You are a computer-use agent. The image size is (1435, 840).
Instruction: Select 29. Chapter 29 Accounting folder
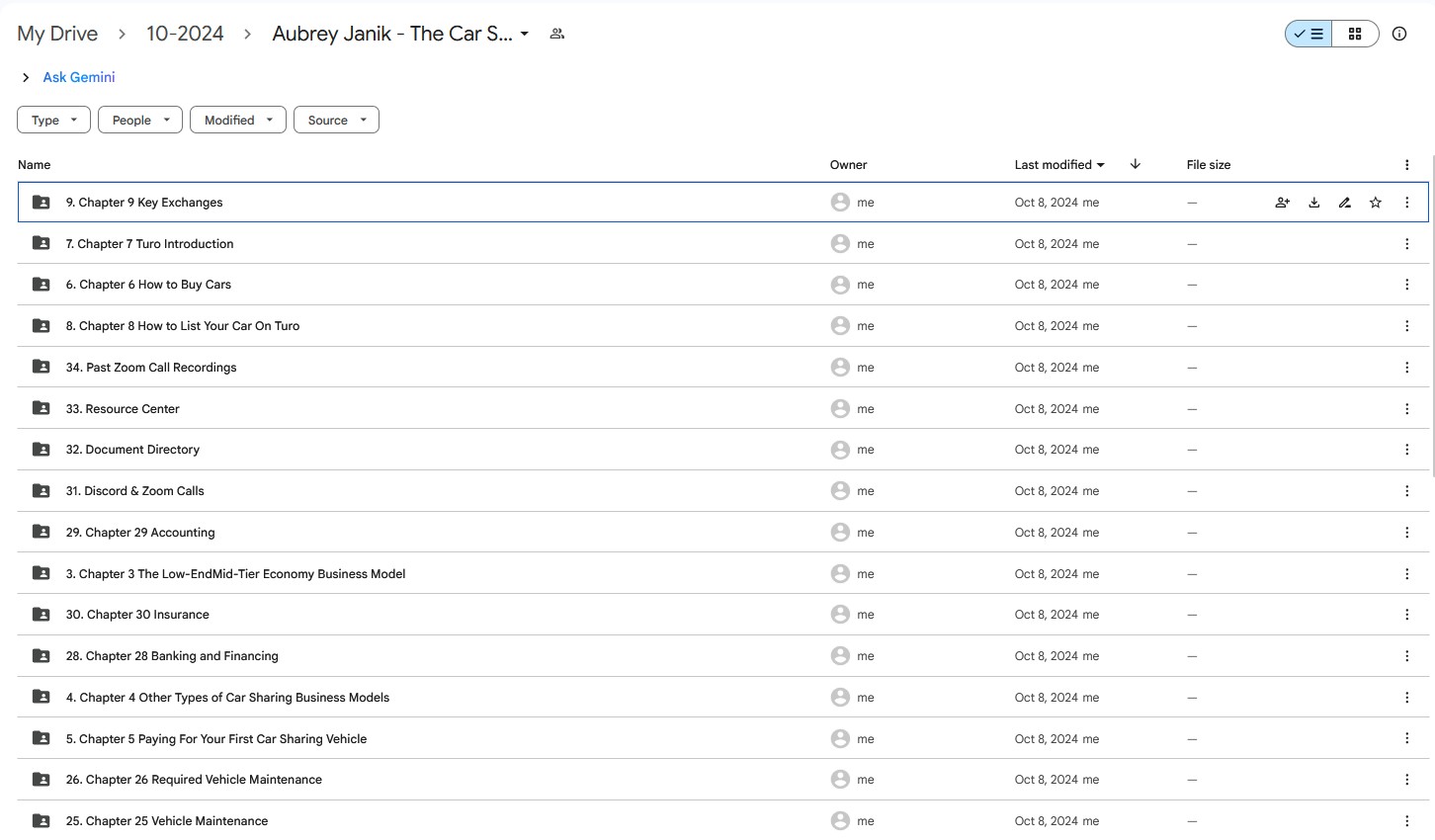[722, 533]
